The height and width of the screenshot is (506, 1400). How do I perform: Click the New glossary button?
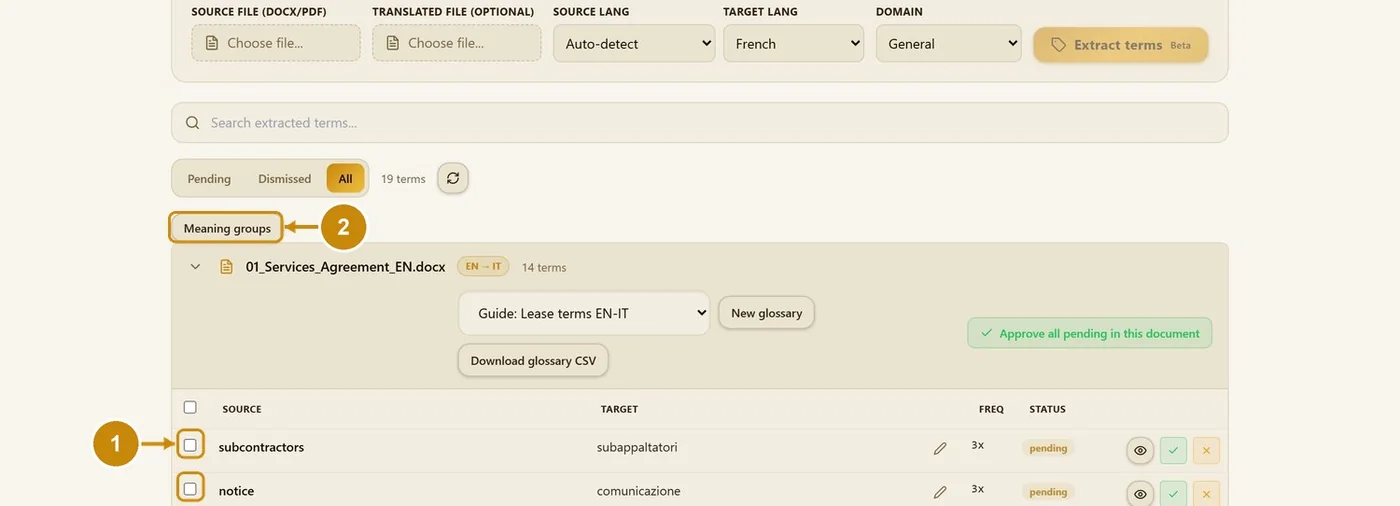[767, 313]
